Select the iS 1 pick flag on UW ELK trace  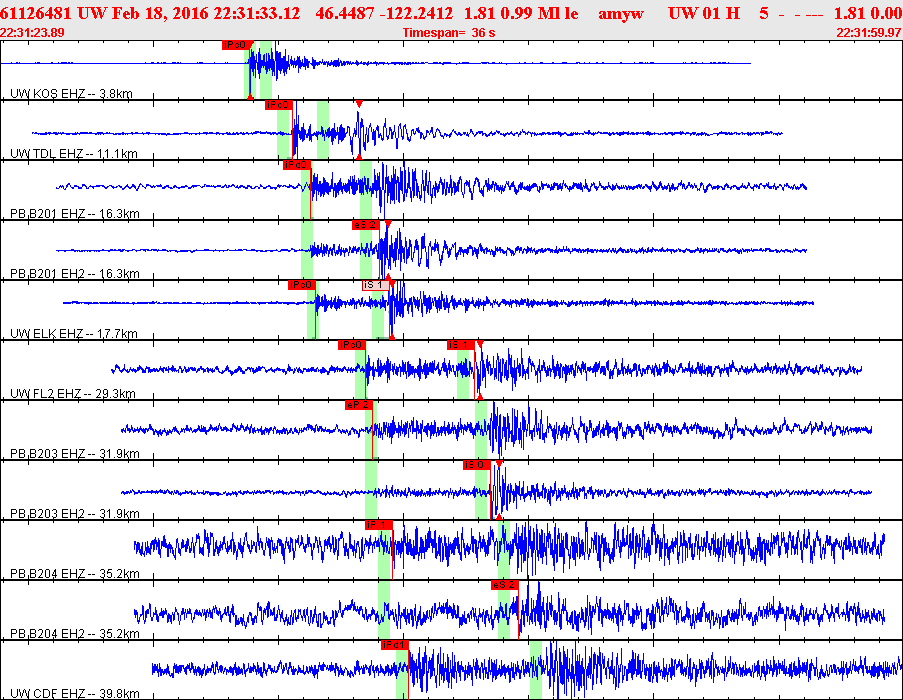[x=375, y=285]
